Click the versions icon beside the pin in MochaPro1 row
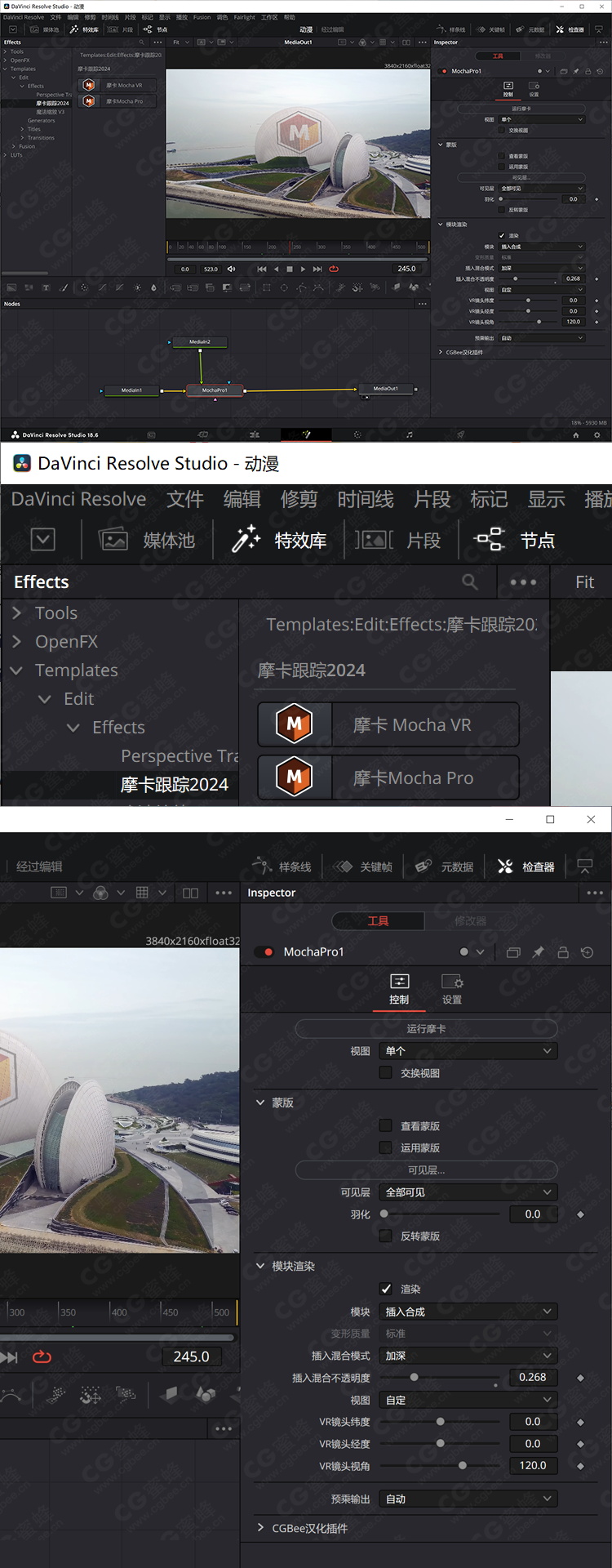This screenshot has height=1568, width=612. [x=513, y=952]
